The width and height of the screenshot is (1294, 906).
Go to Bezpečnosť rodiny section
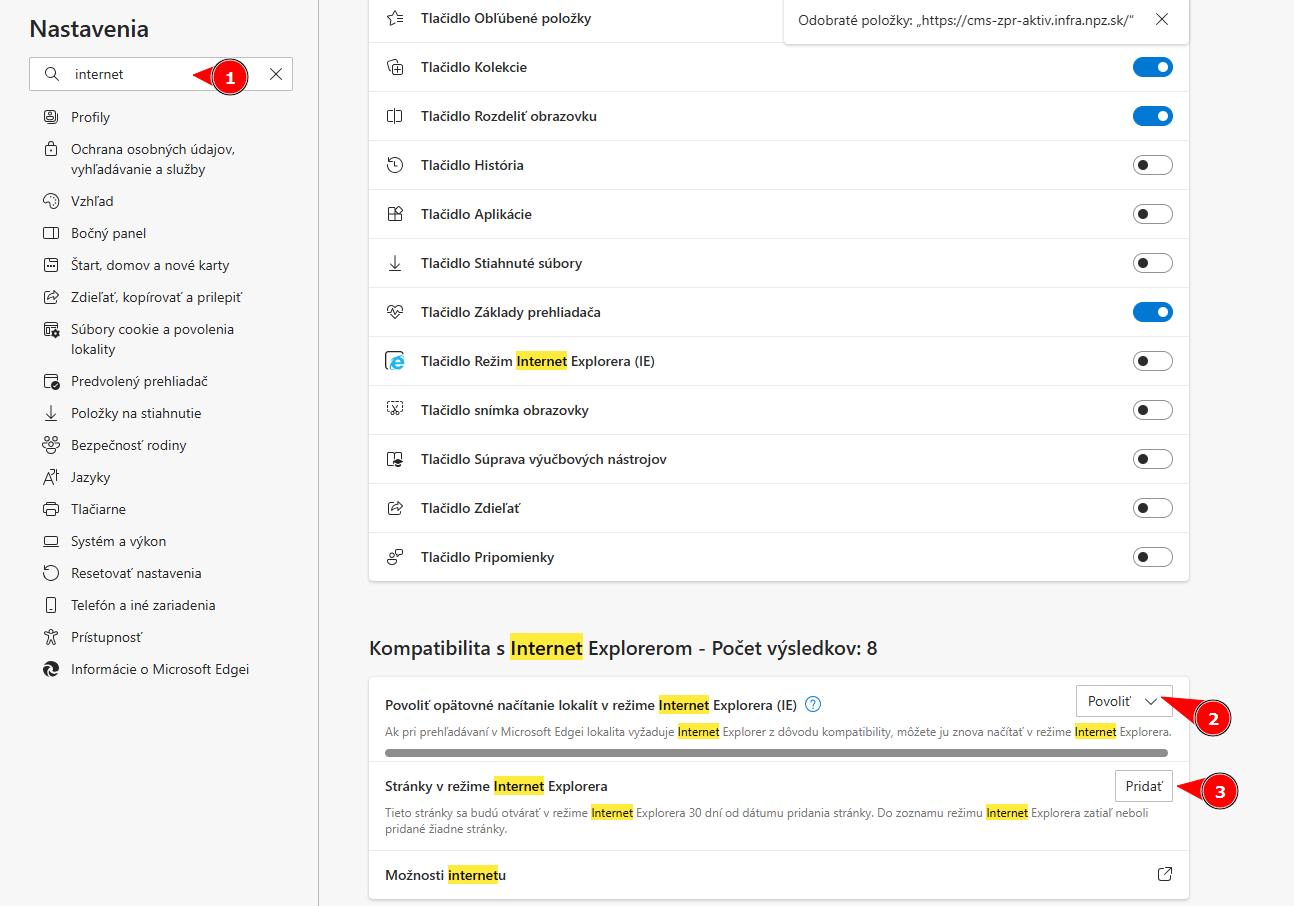128,445
